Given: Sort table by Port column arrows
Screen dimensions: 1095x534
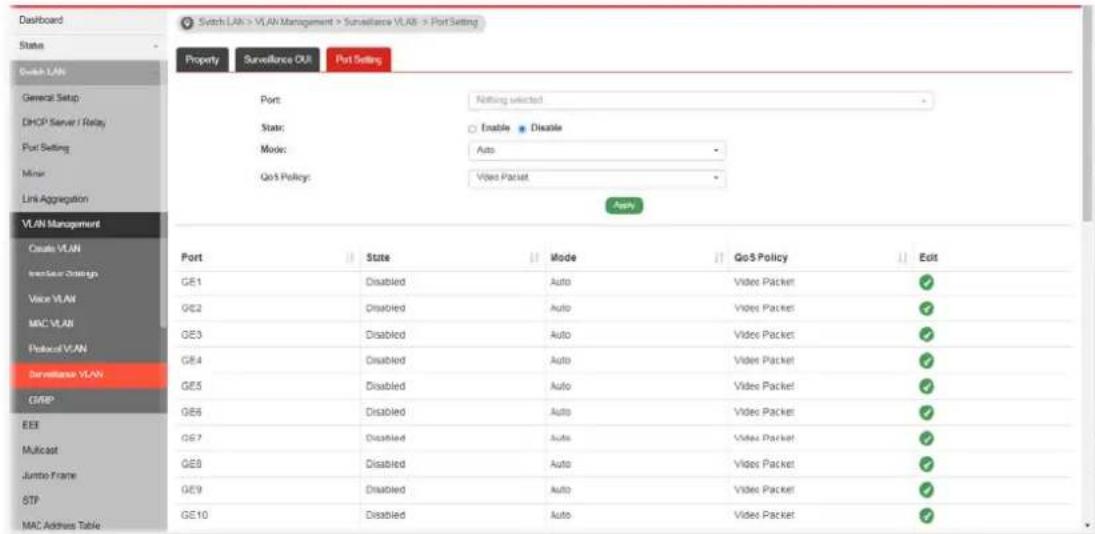Looking at the screenshot, I should (351, 258).
